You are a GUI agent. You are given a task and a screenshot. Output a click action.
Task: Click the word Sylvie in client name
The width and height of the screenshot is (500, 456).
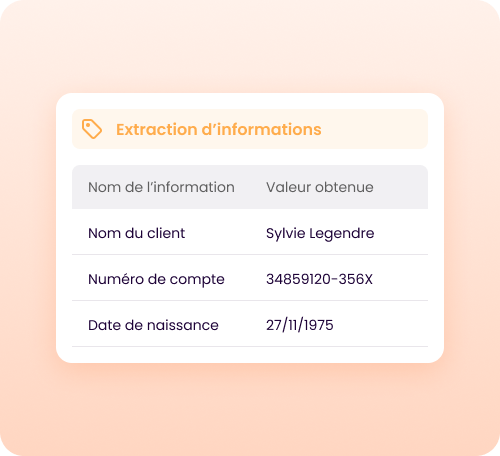point(286,234)
